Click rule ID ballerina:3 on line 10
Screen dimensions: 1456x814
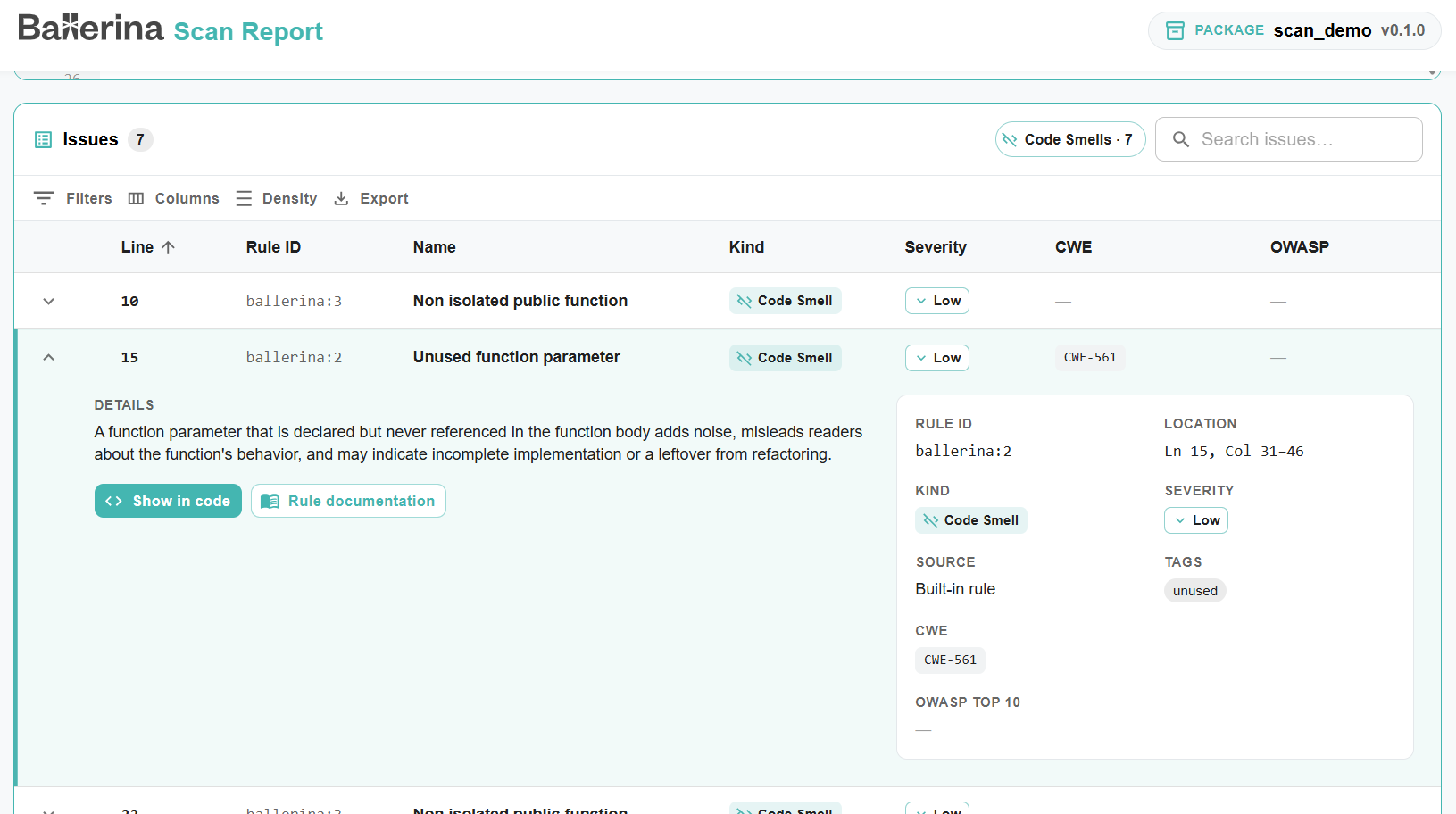click(x=294, y=301)
